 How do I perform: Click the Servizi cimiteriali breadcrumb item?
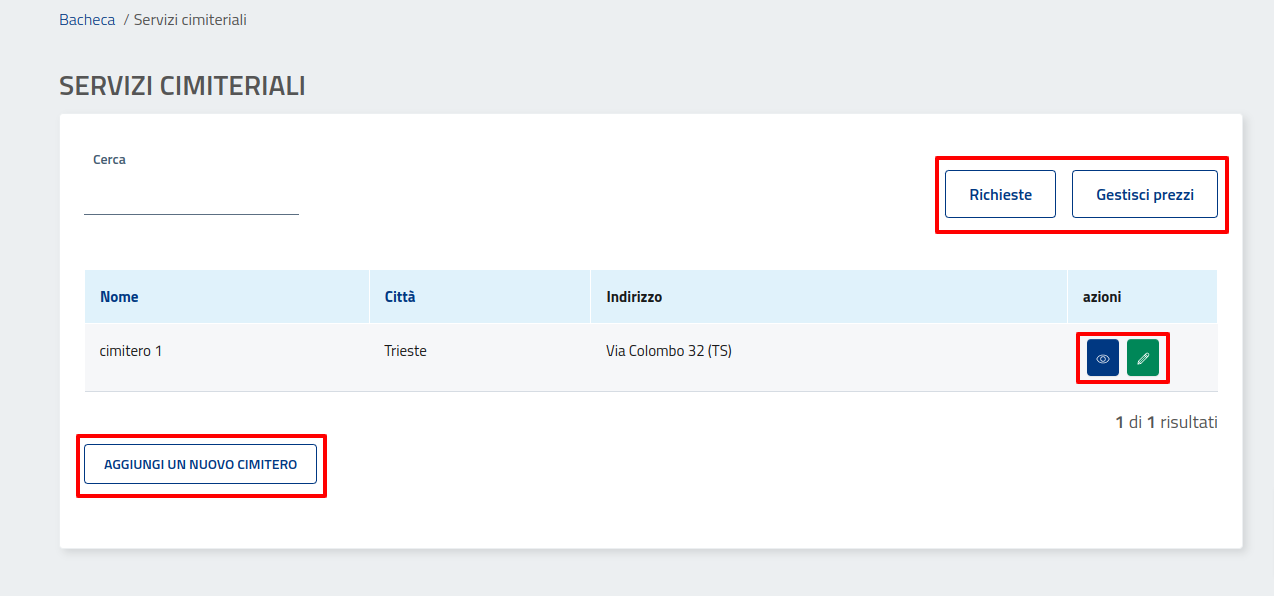click(190, 19)
